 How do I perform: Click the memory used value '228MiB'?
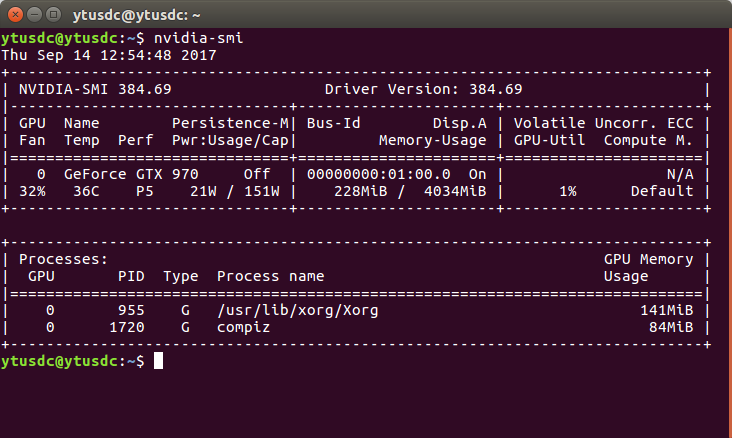coord(361,191)
